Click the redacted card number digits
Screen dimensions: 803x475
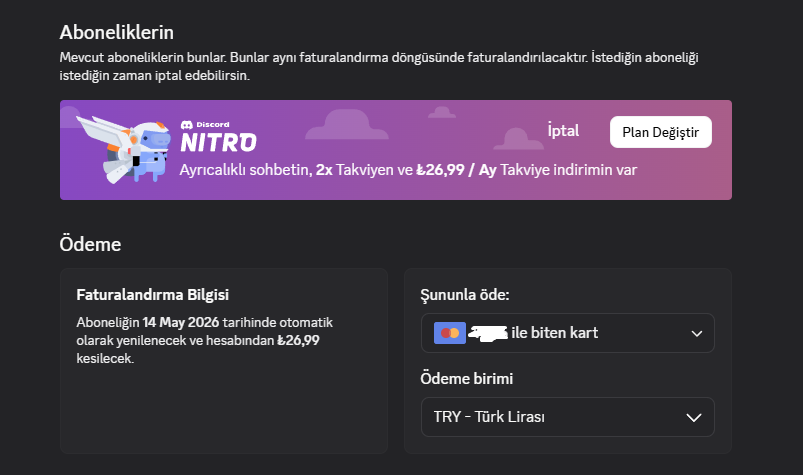pyautogui.click(x=488, y=333)
